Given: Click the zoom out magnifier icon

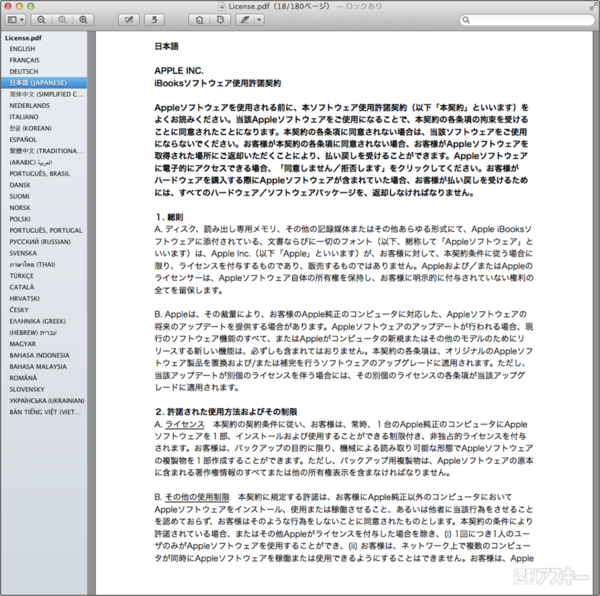Looking at the screenshot, I should point(41,20).
